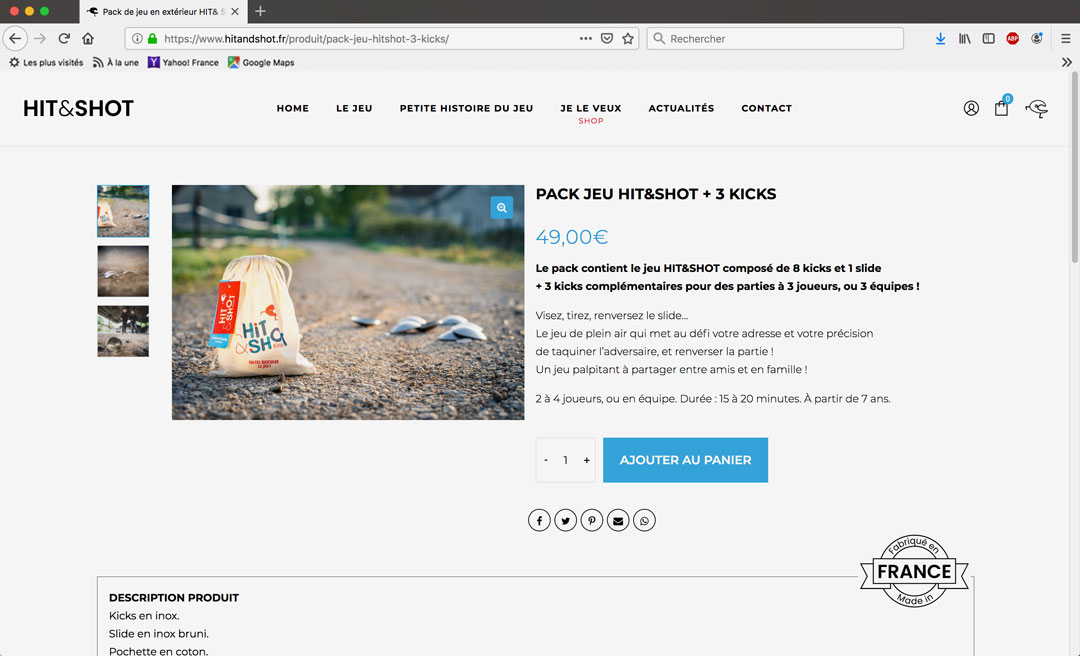1080x656 pixels.
Task: Open Les plus visités bookmarks
Action: coord(46,62)
